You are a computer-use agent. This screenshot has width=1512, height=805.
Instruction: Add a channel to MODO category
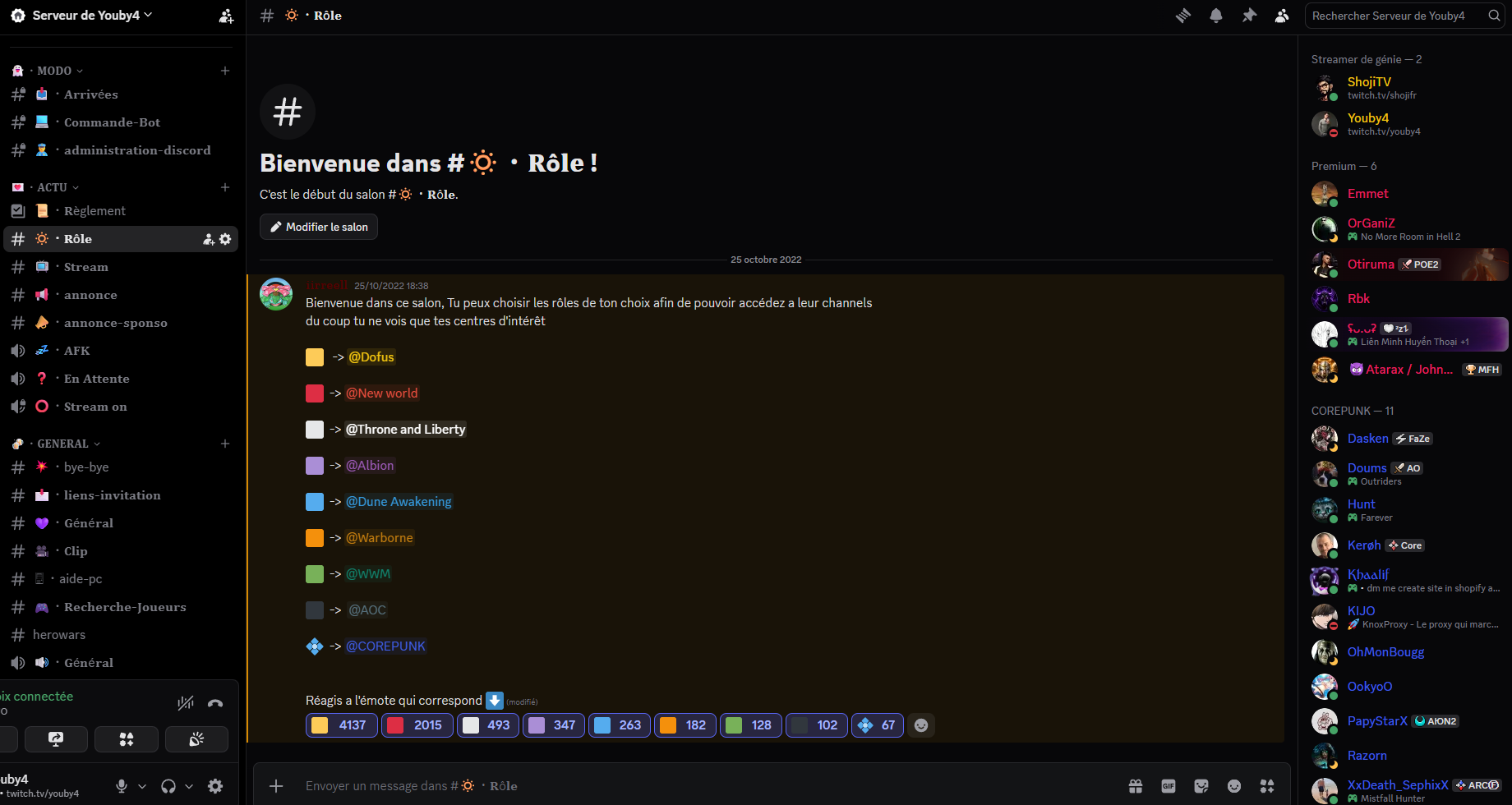click(x=225, y=71)
